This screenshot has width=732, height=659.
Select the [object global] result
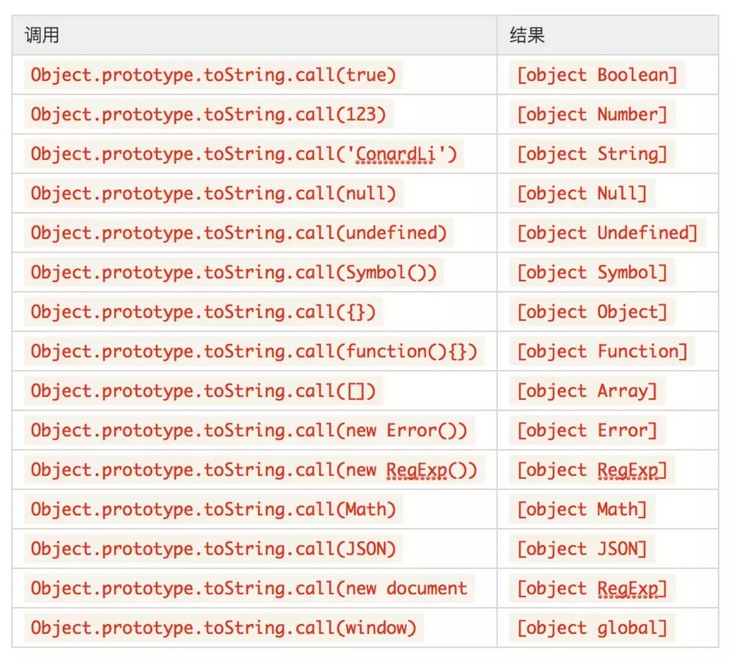592,628
